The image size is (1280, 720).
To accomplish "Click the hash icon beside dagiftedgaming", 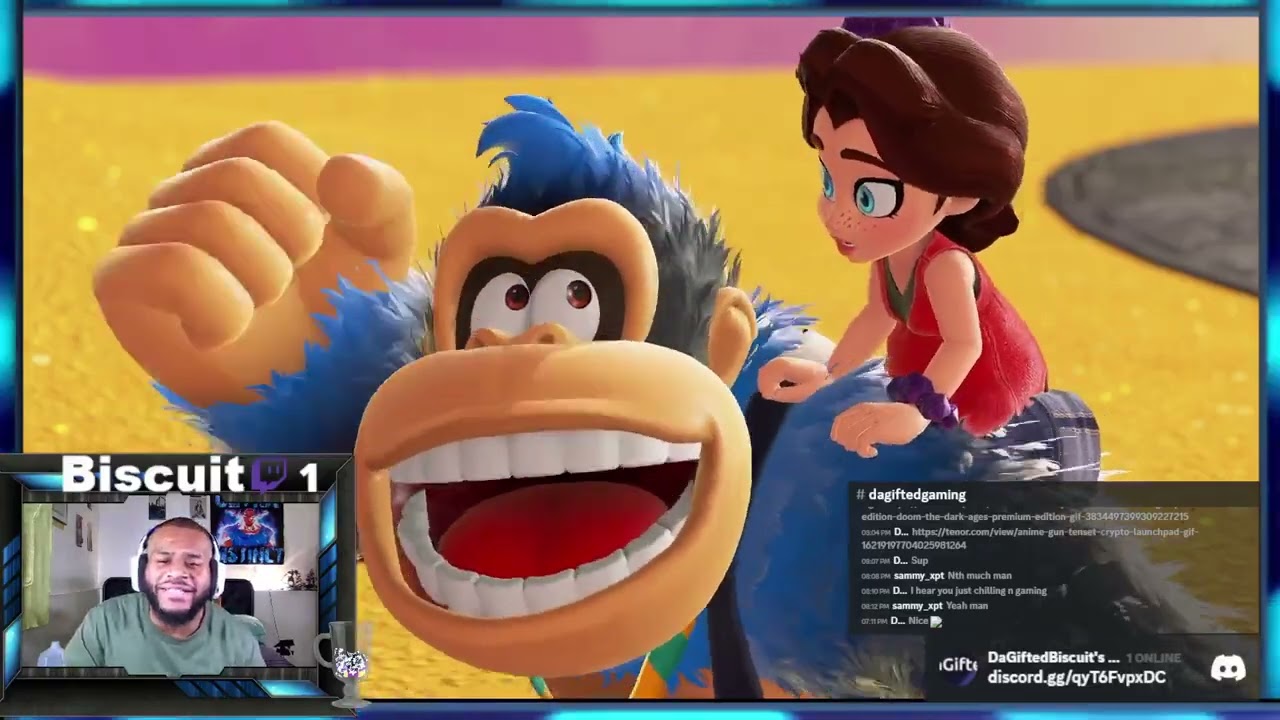I will tap(860, 495).
